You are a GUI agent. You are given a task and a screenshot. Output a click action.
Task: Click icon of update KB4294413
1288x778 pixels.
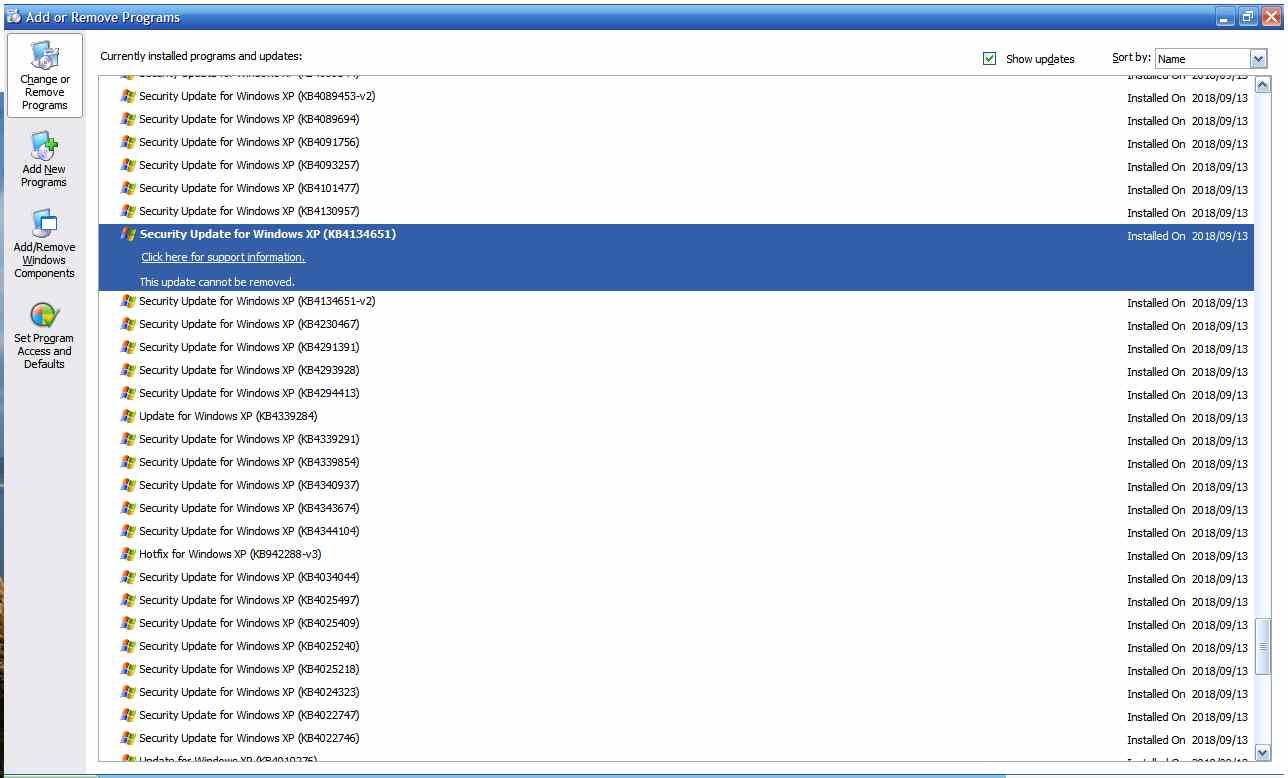pyautogui.click(x=128, y=393)
